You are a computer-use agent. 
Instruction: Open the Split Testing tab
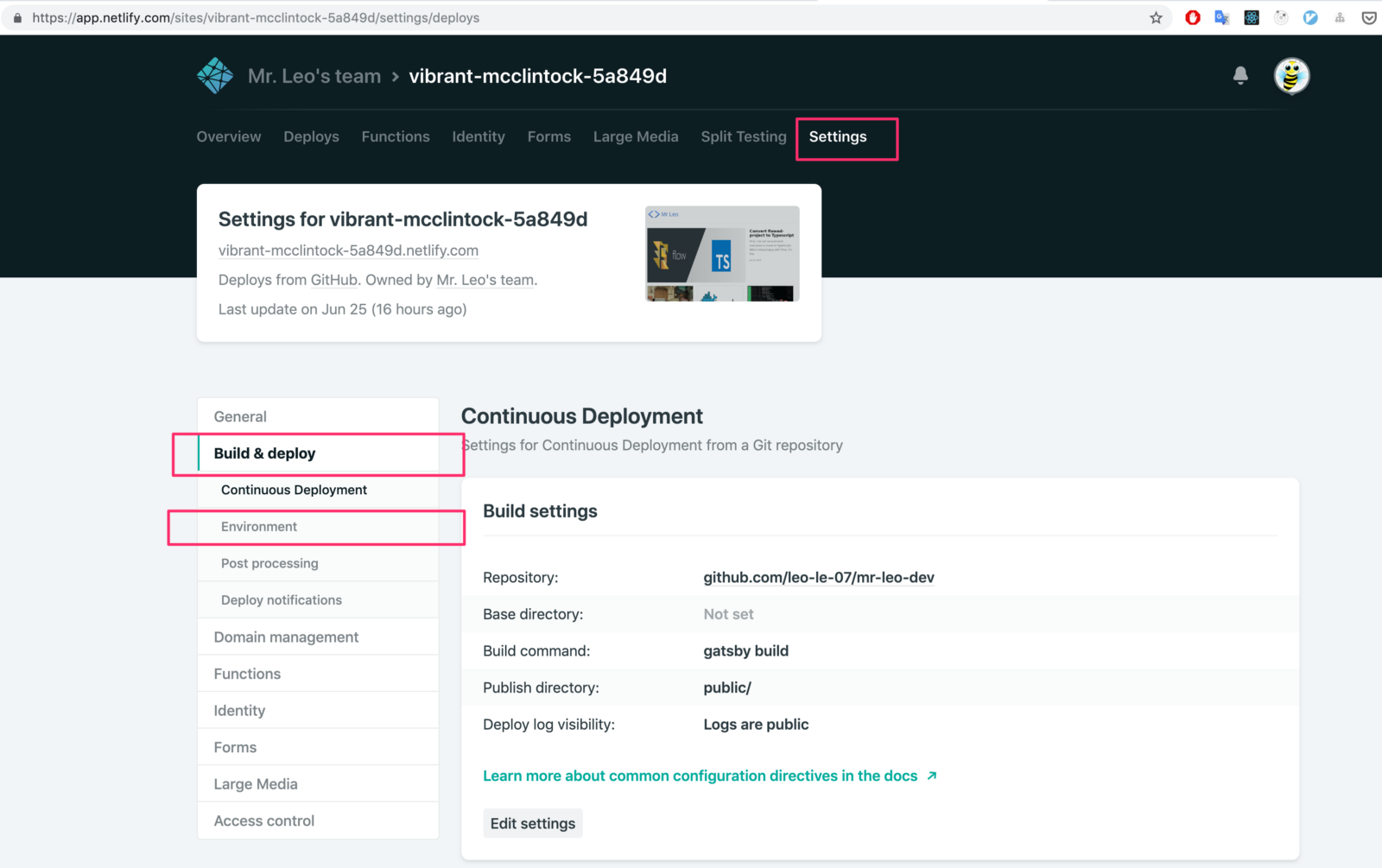click(744, 136)
